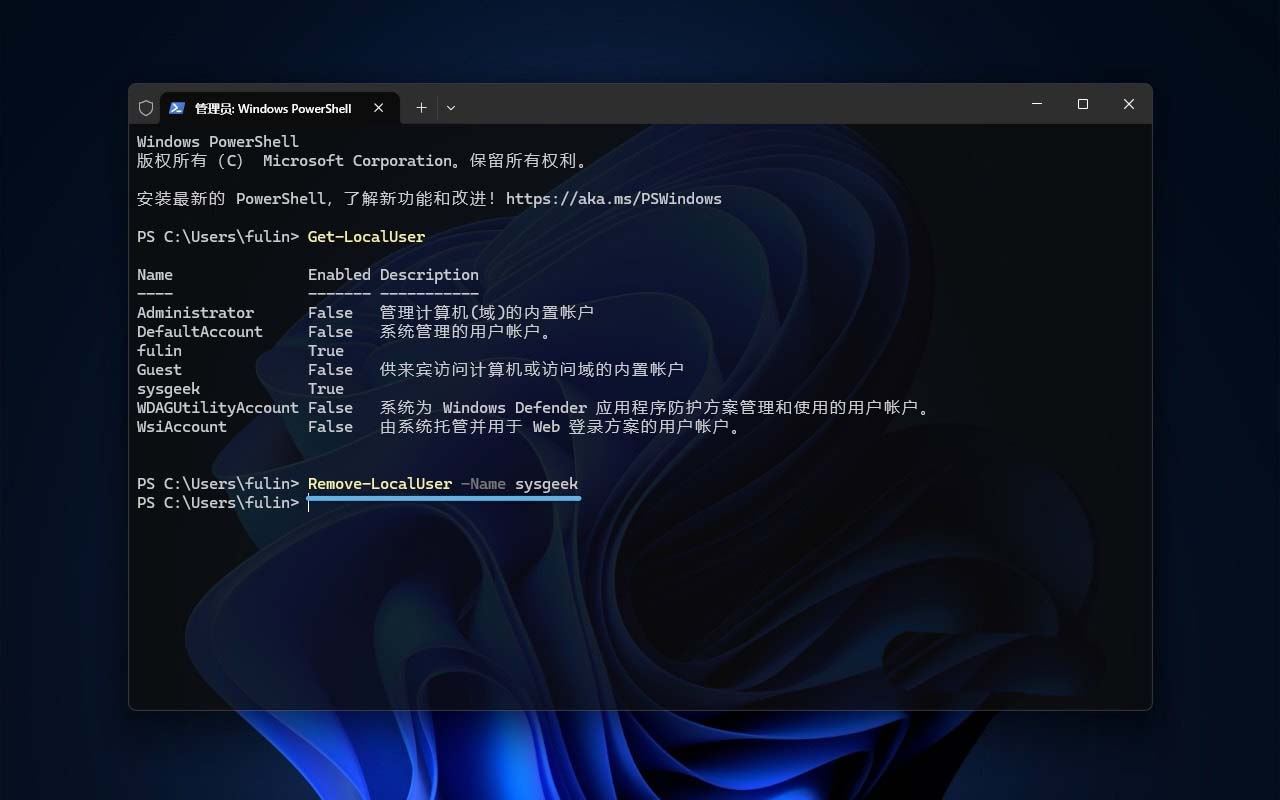This screenshot has height=800, width=1280.
Task: Click the administrator shield icon in title bar
Action: (146, 108)
